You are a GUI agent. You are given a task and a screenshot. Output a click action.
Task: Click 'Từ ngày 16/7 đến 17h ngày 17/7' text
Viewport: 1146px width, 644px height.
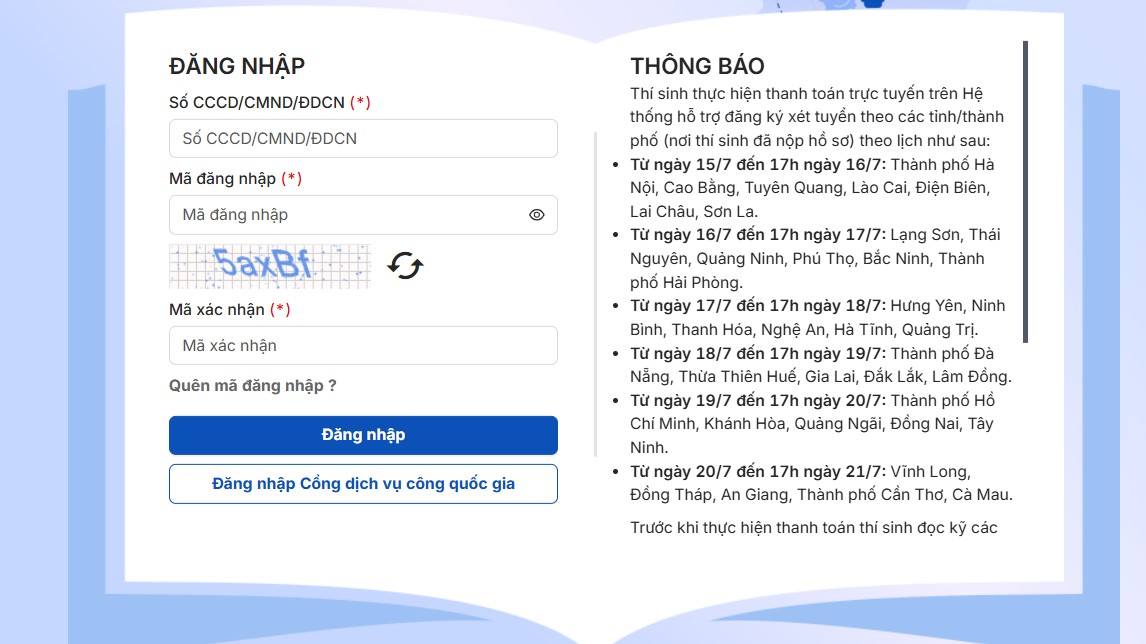[x=758, y=235]
